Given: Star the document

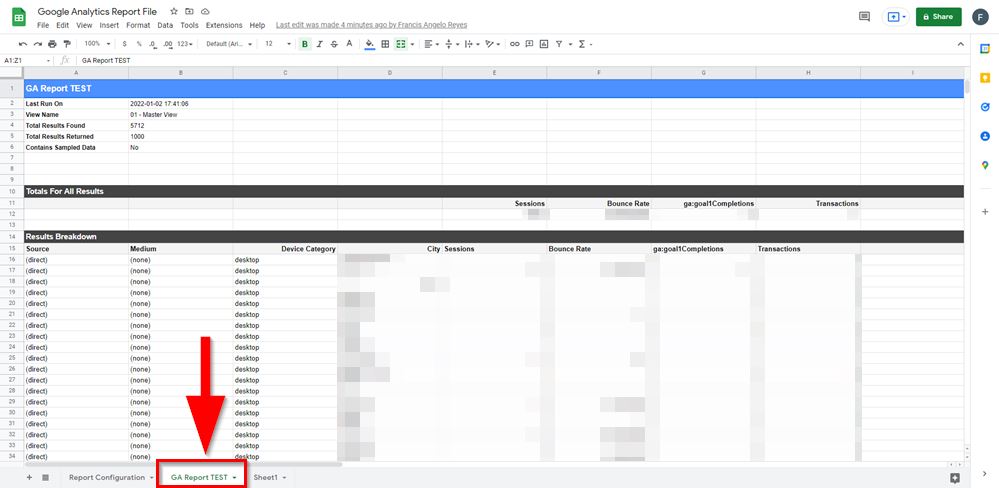Looking at the screenshot, I should pos(174,11).
